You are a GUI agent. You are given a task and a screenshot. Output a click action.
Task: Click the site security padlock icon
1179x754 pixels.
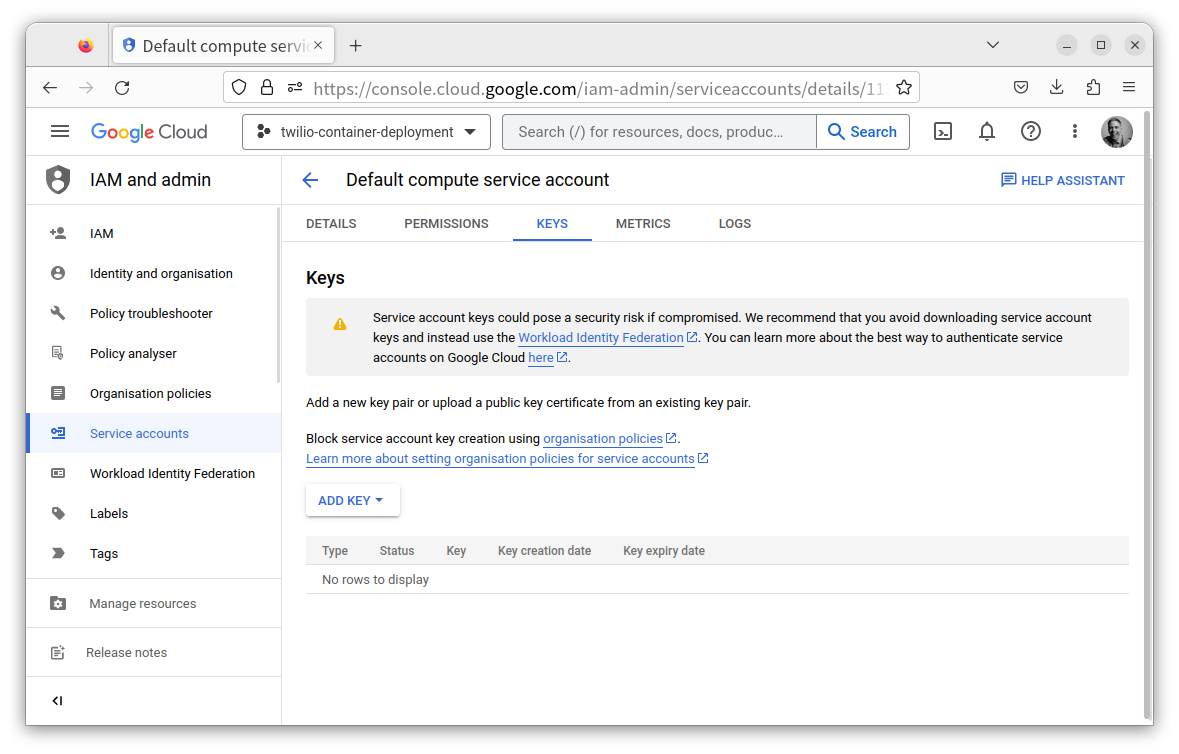click(x=267, y=88)
